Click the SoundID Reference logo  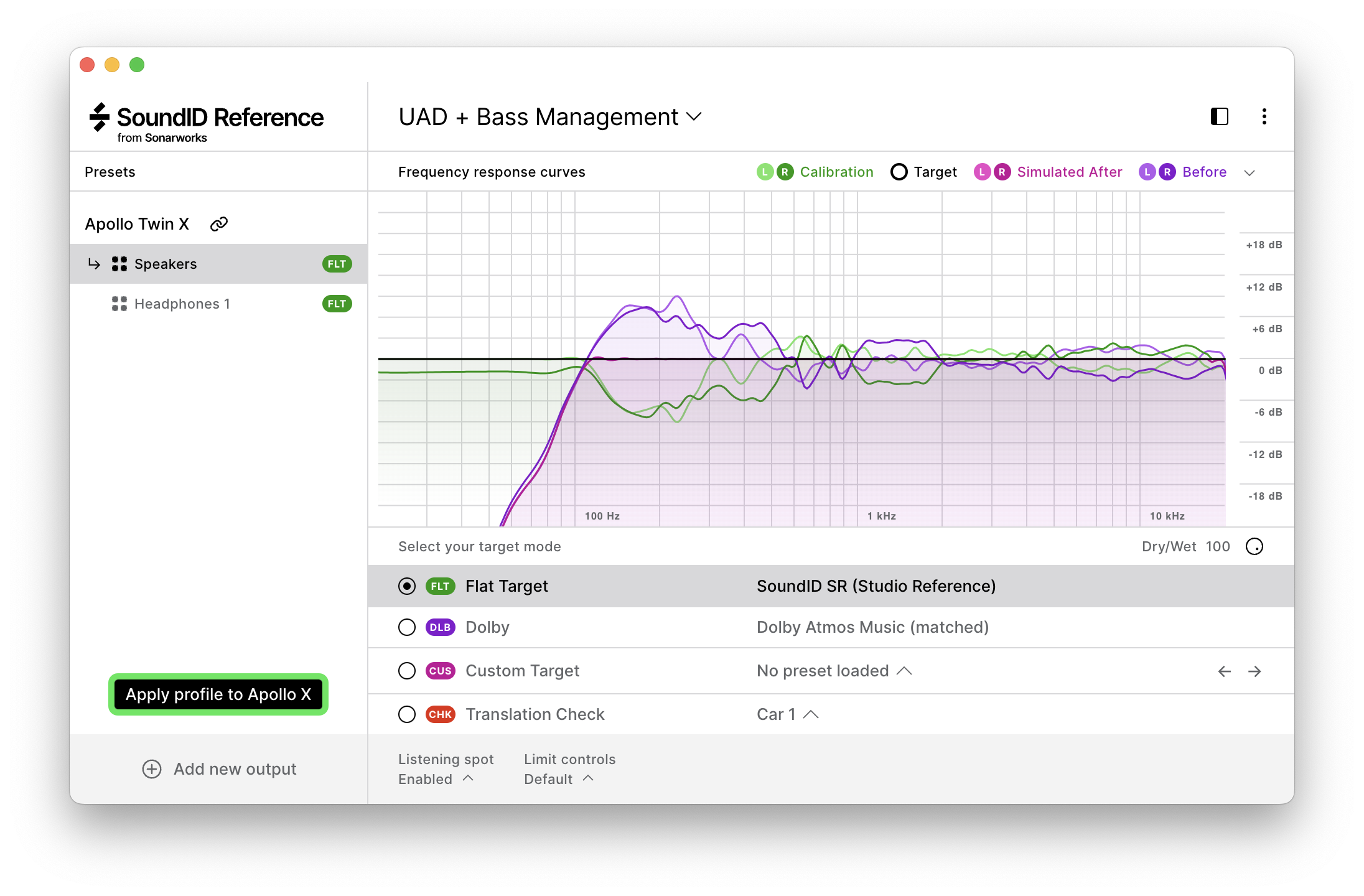pyautogui.click(x=207, y=123)
